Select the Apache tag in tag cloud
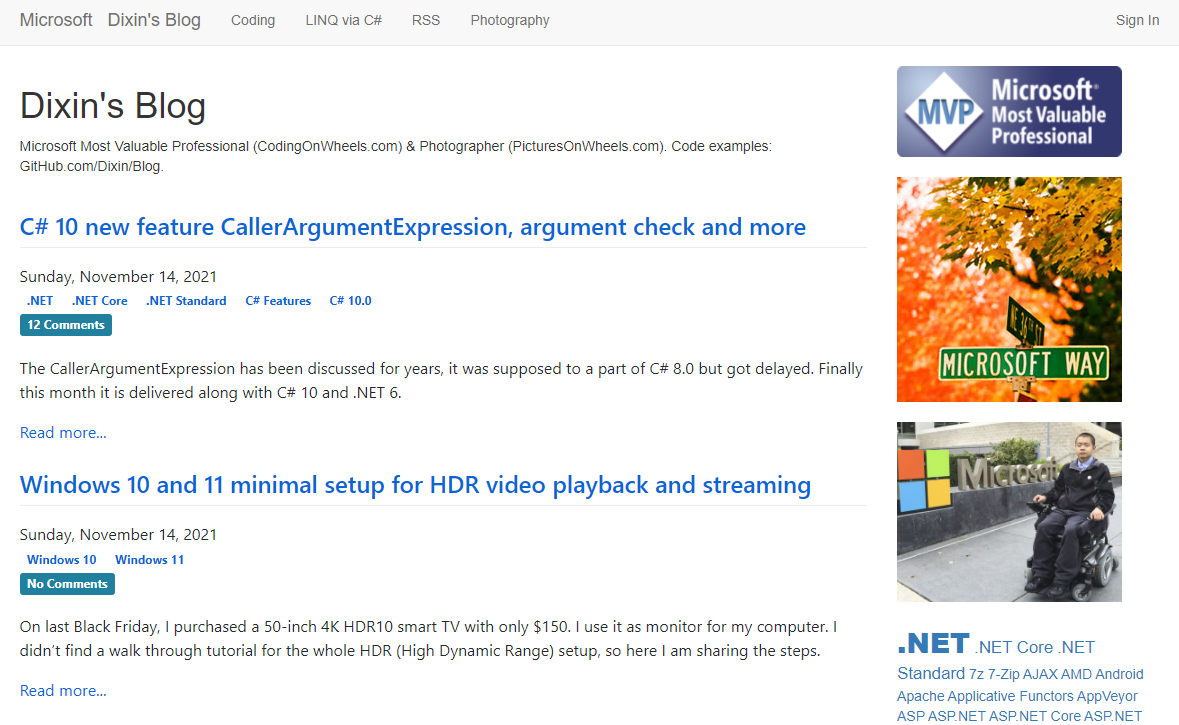1179x725 pixels. click(x=920, y=696)
